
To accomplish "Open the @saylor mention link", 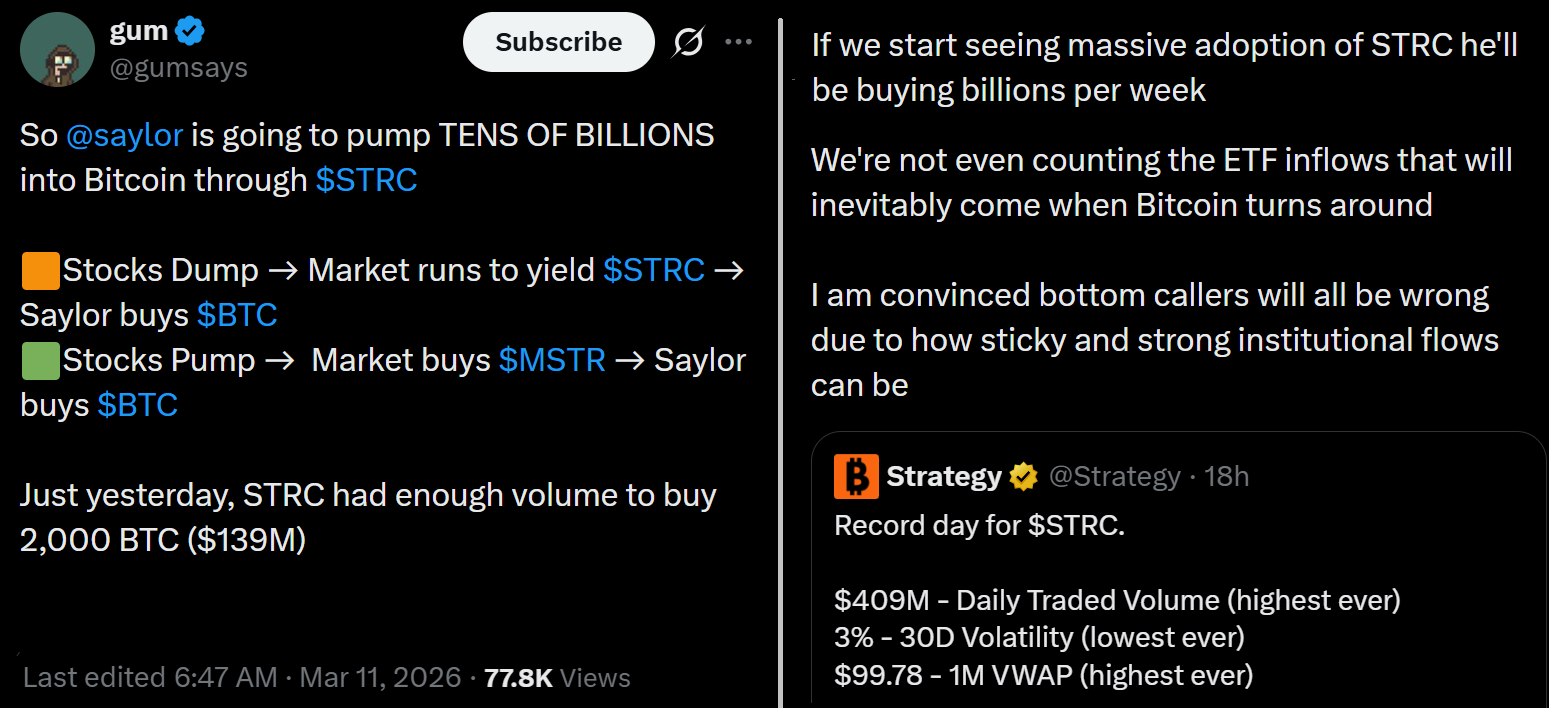I will 127,134.
